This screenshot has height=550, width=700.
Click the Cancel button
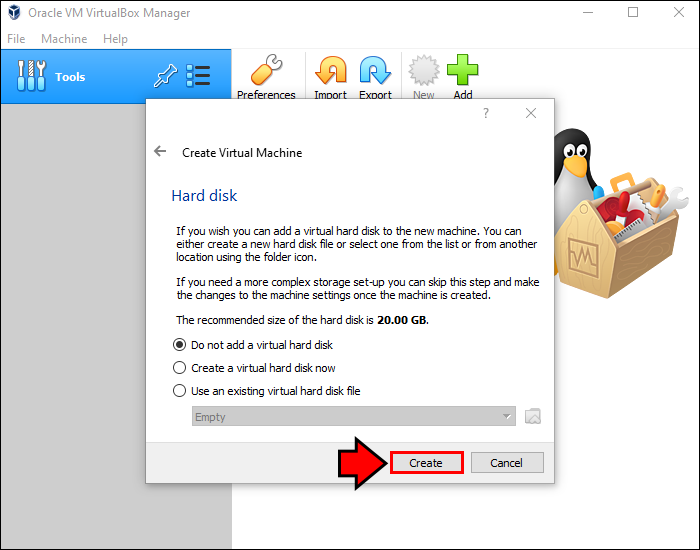tap(507, 462)
